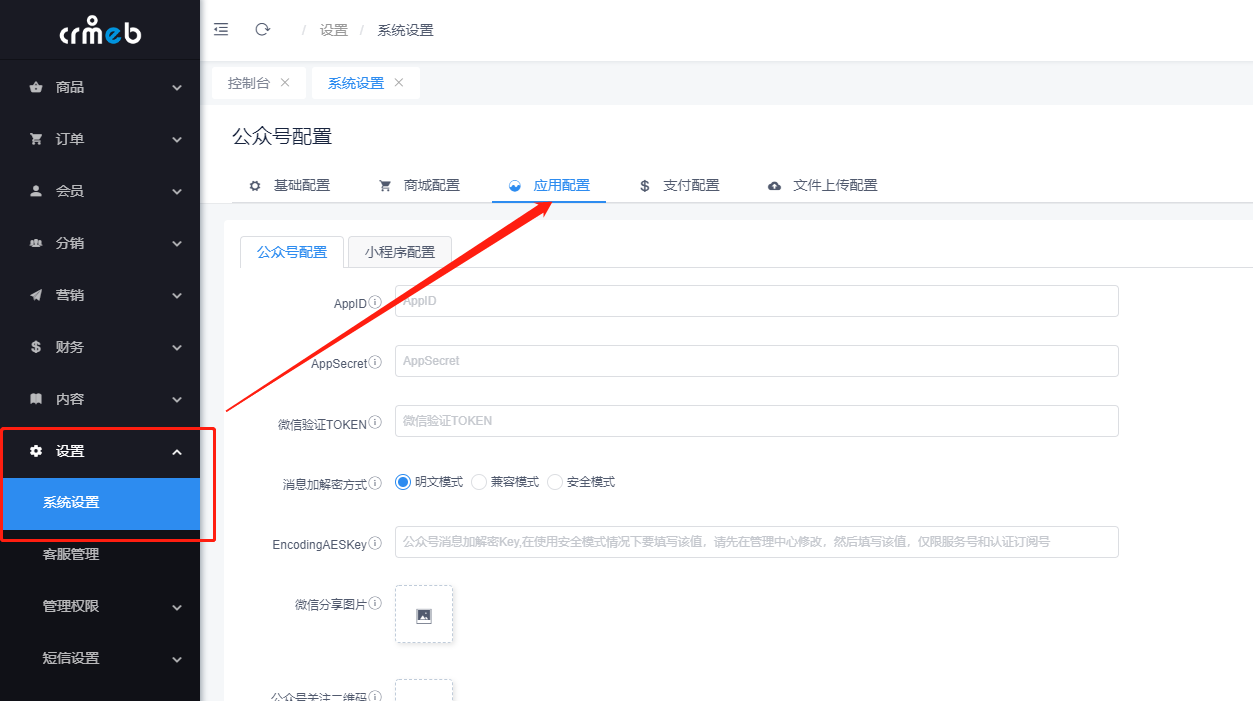Click the cloud upload icon beside 文件上传配置
The image size is (1253, 701).
[x=775, y=186]
